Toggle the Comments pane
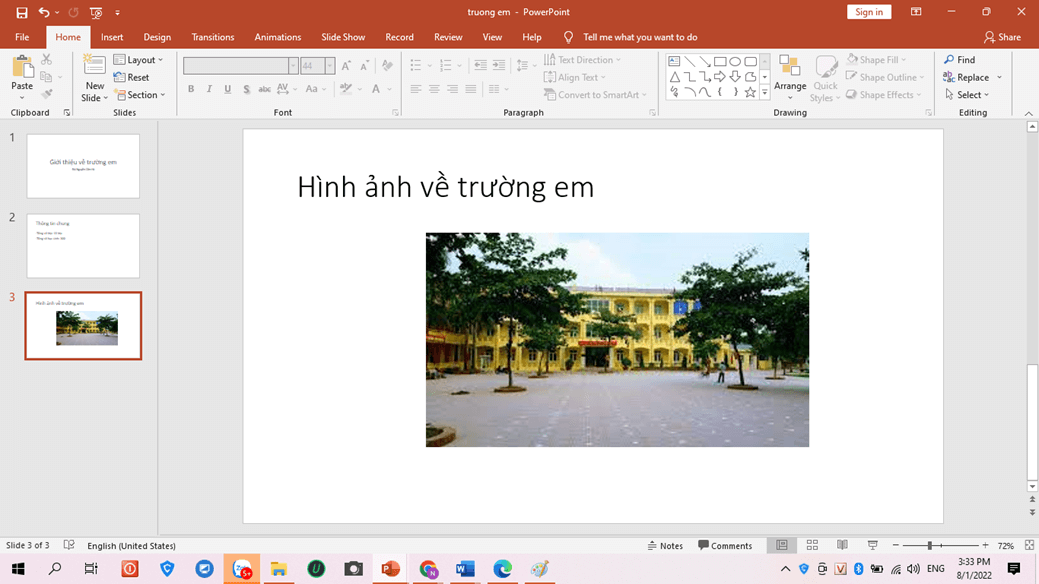Image resolution: width=1039 pixels, height=584 pixels. coord(725,546)
